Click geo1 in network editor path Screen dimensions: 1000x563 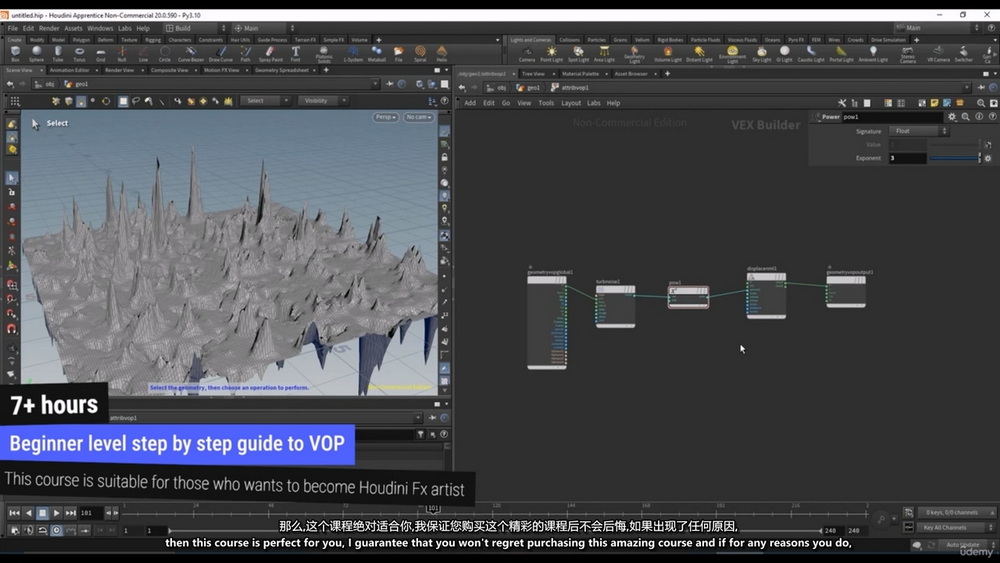point(529,87)
